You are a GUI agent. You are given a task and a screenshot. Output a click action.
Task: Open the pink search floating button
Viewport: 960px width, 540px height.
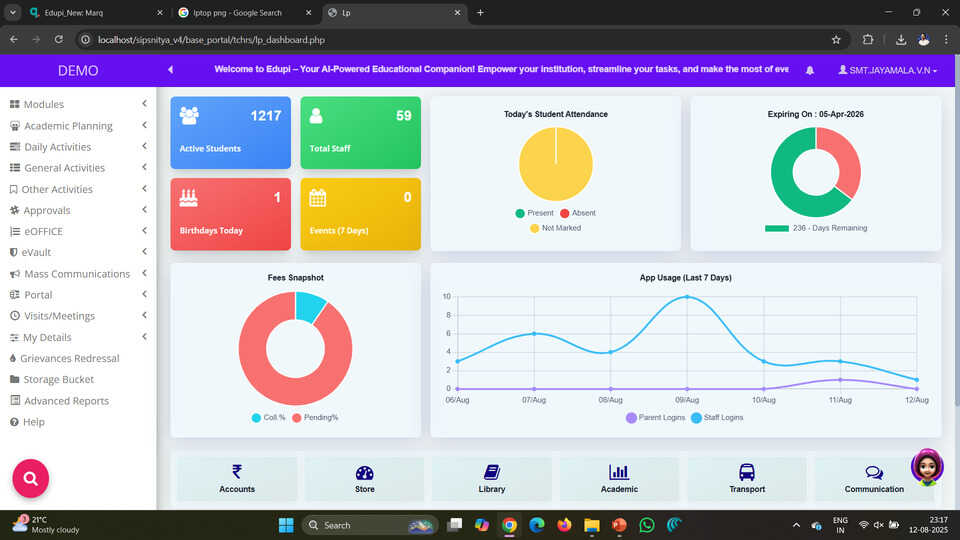pyautogui.click(x=31, y=478)
